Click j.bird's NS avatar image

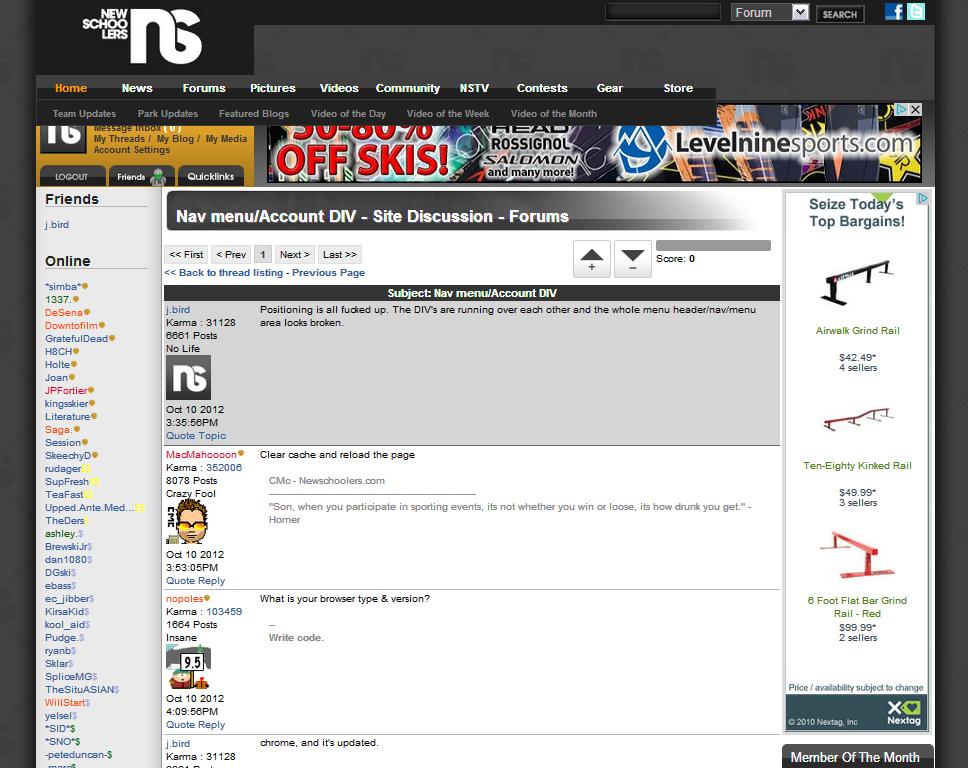click(x=187, y=378)
